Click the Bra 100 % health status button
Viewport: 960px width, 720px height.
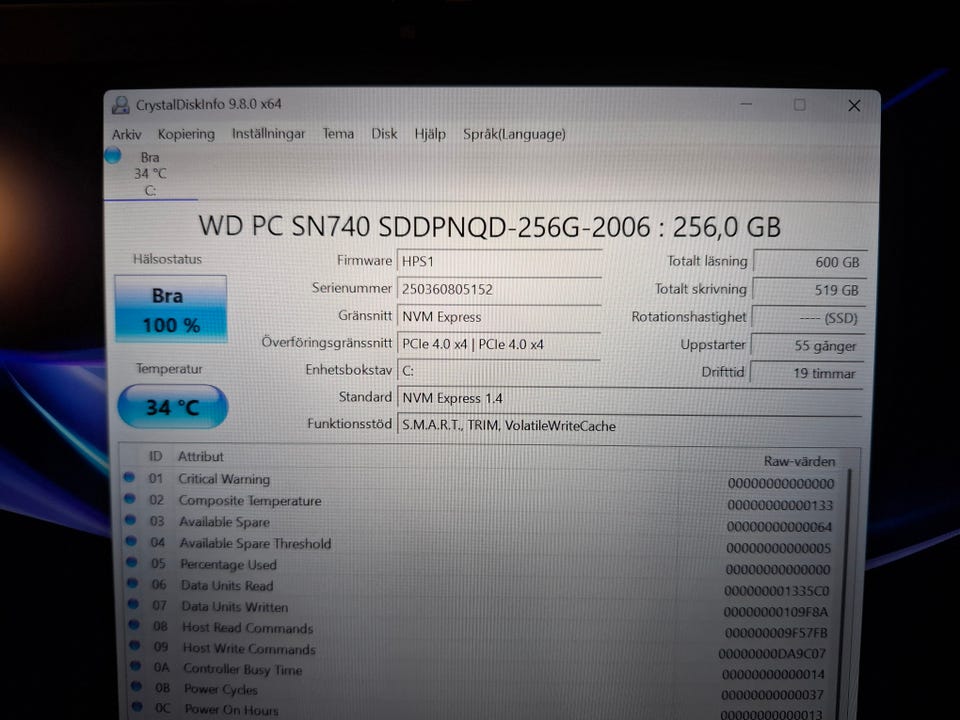171,309
